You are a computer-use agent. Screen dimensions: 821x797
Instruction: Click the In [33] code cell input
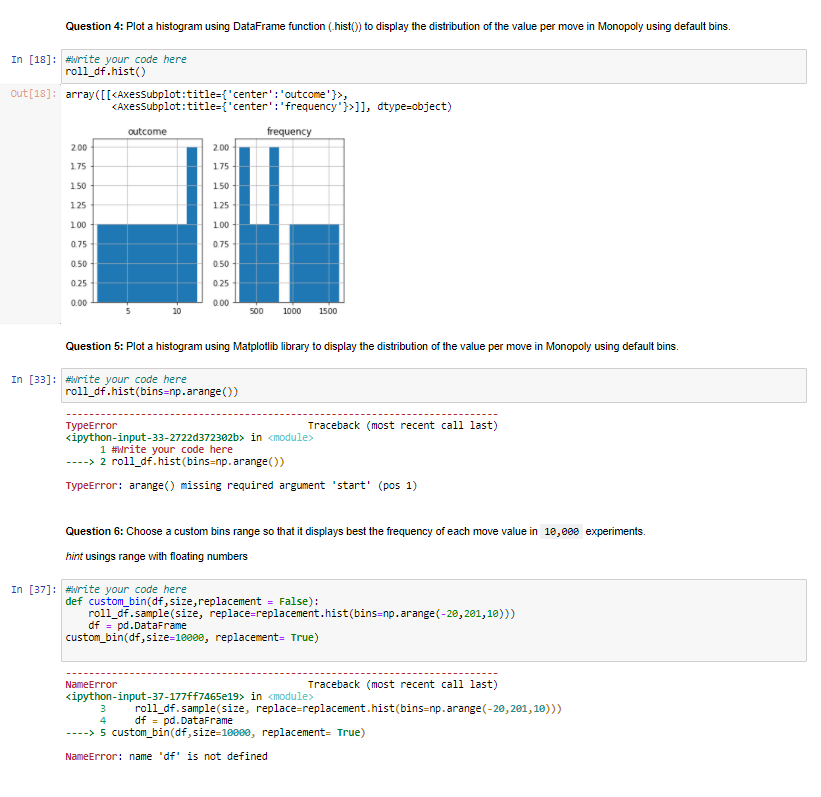[x=434, y=385]
